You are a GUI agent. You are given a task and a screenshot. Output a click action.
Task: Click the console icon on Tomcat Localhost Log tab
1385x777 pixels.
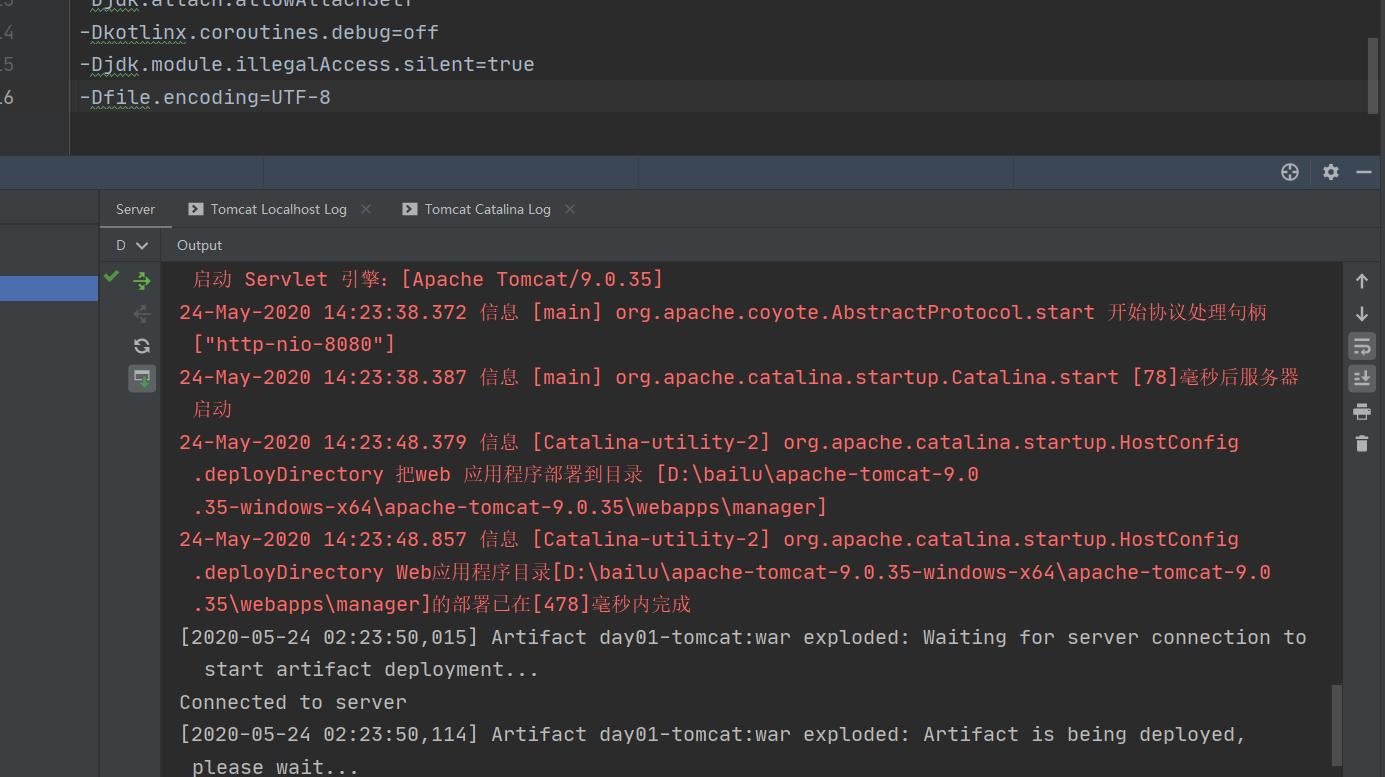click(x=195, y=209)
